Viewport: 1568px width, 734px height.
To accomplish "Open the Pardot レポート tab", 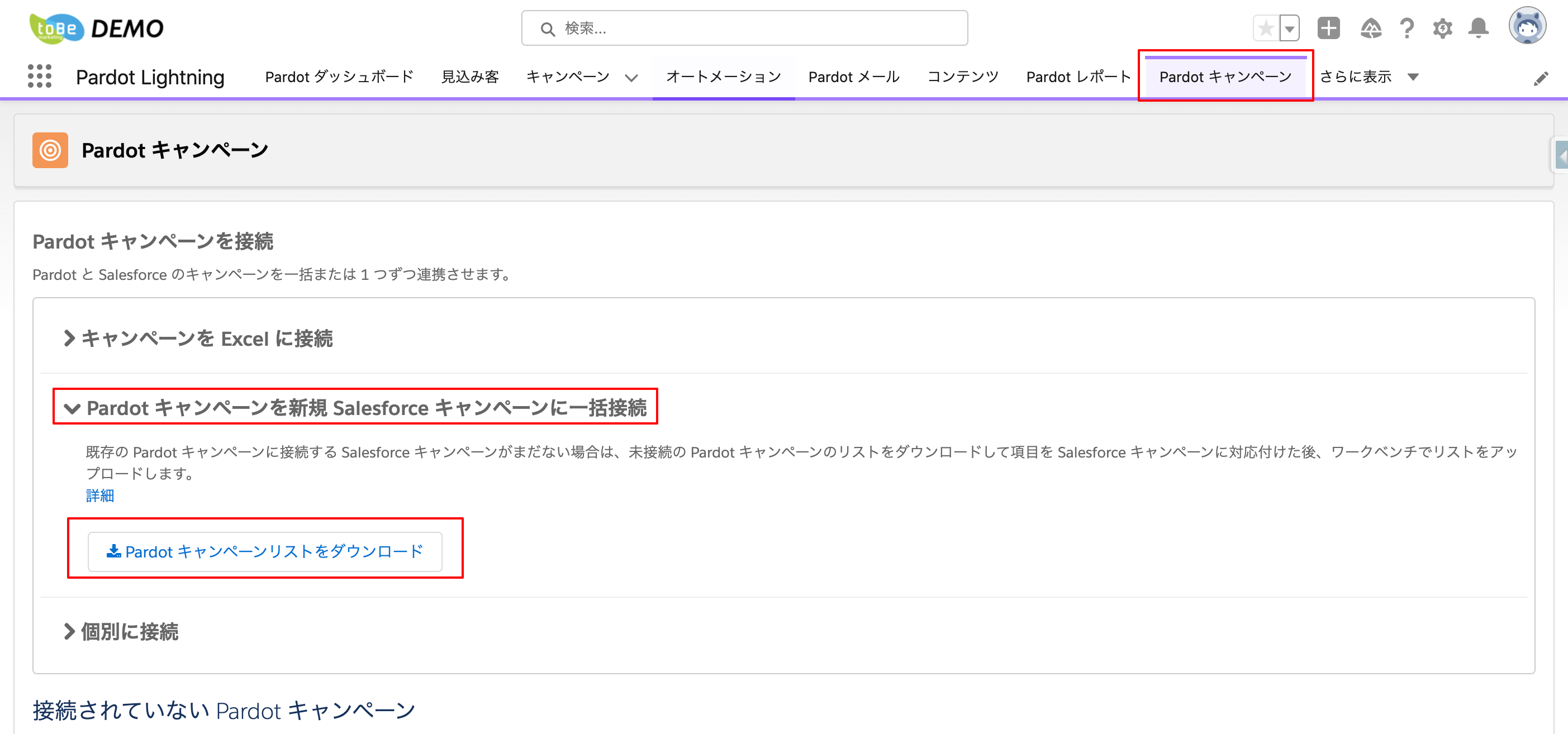I will 1078,77.
